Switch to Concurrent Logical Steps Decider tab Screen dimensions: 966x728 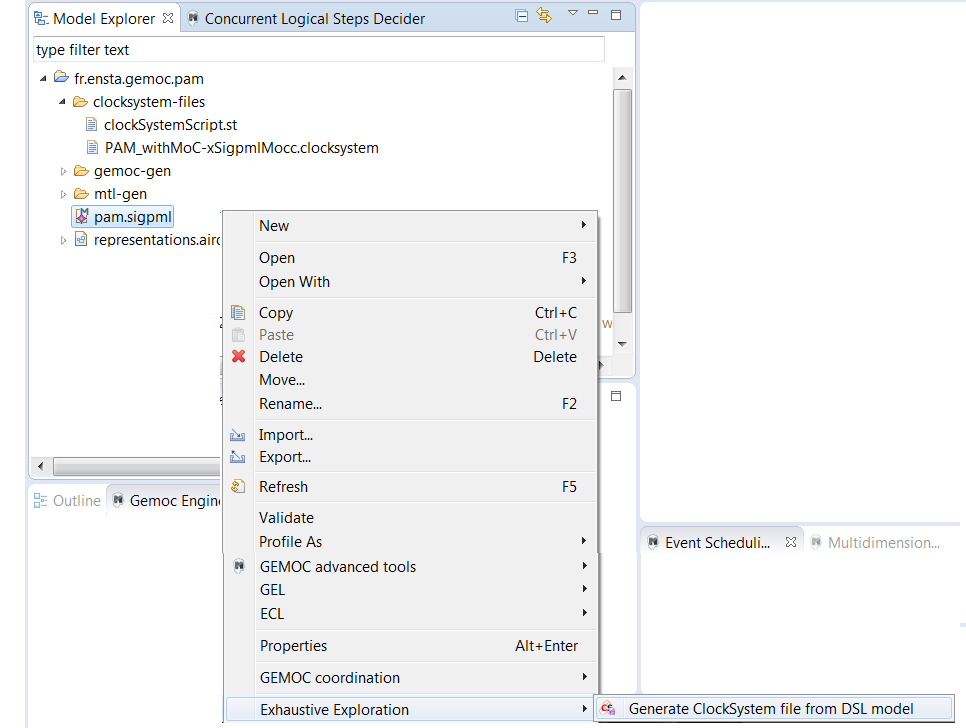(314, 18)
